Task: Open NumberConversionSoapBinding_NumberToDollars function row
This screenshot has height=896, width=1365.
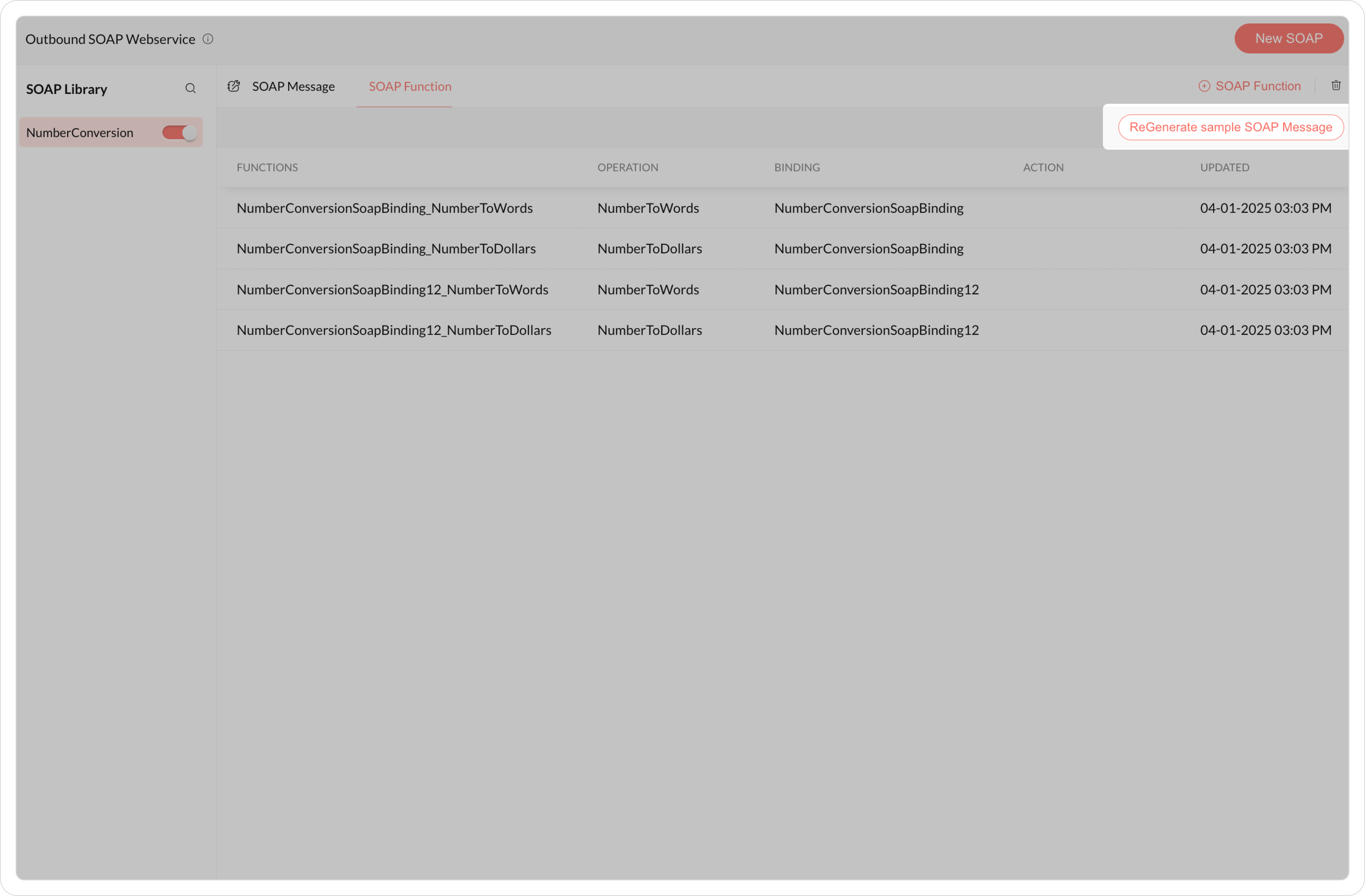Action: click(x=386, y=249)
